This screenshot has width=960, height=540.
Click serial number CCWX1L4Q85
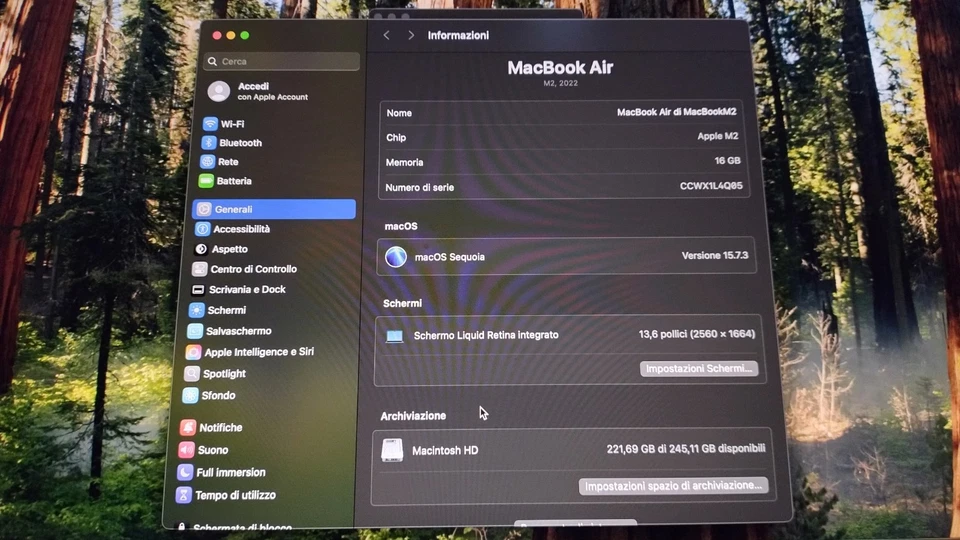[711, 186]
